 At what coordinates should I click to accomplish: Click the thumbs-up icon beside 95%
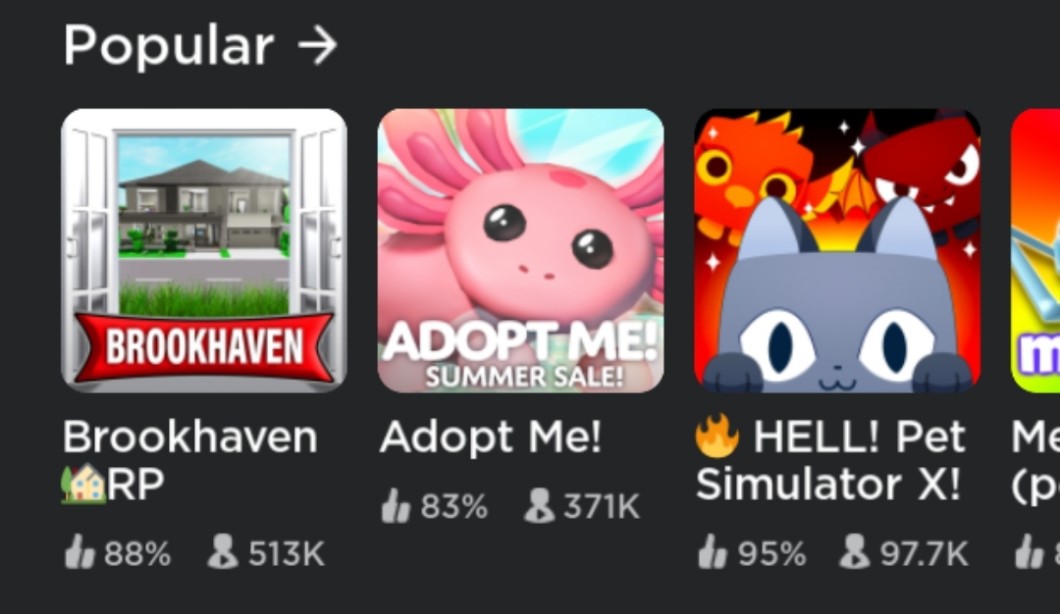[x=712, y=552]
